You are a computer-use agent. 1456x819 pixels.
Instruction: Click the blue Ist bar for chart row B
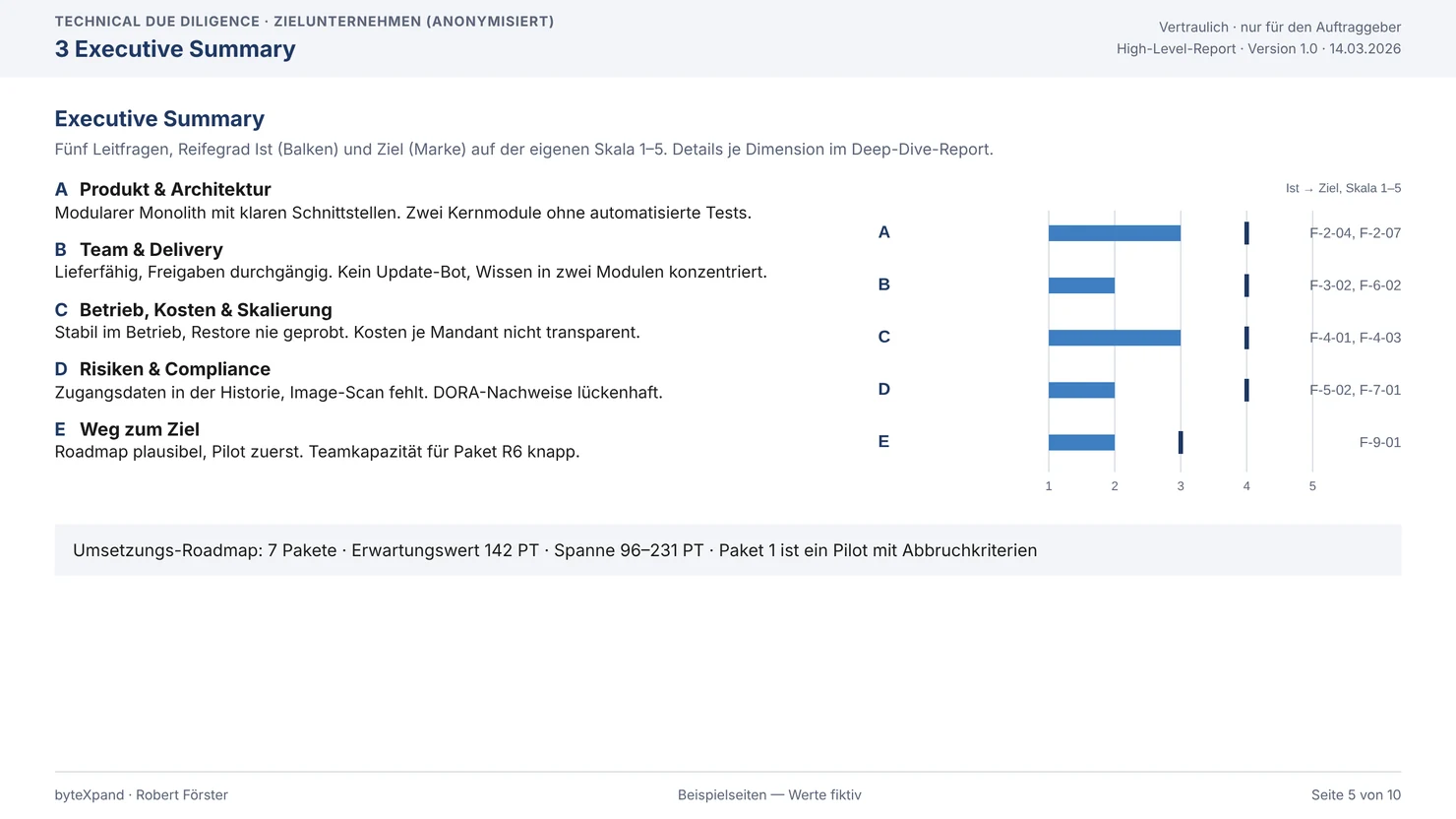click(x=1081, y=285)
